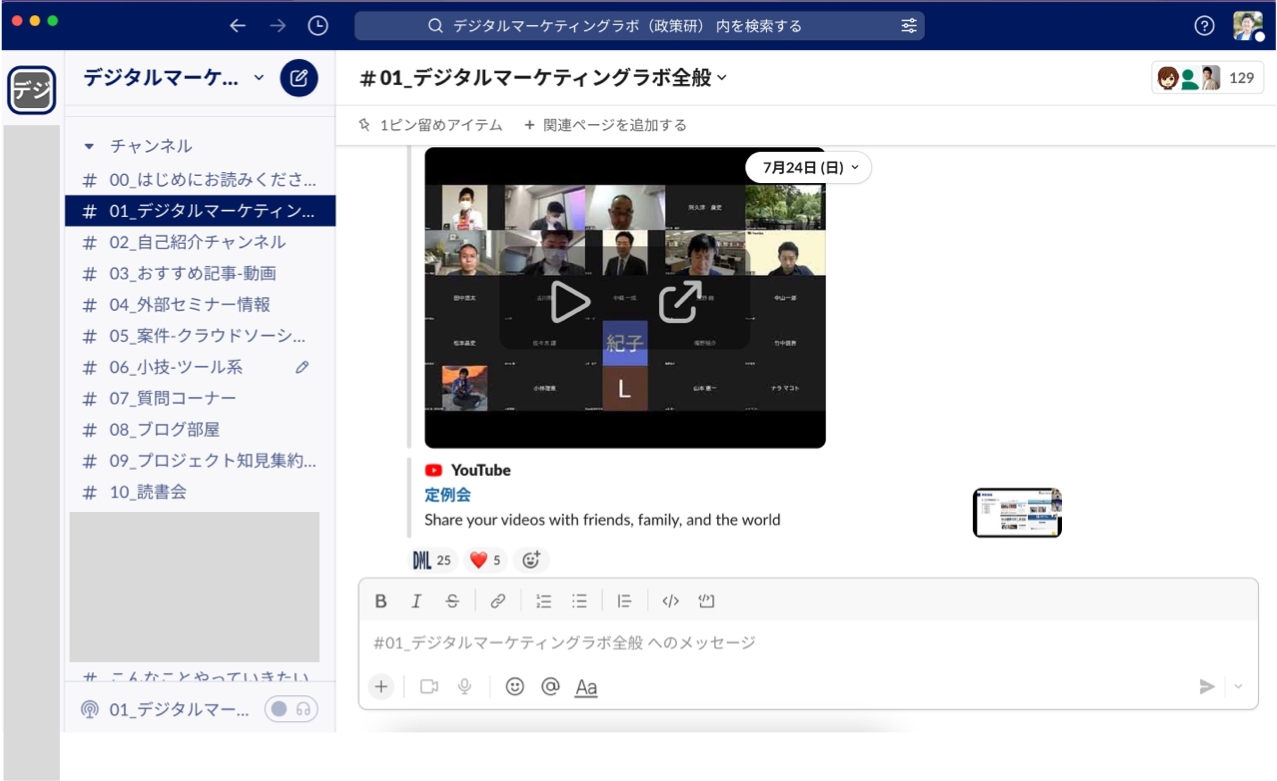Image resolution: width=1277 pixels, height=781 pixels.
Task: Click the heart reaction with 5
Action: 486,560
